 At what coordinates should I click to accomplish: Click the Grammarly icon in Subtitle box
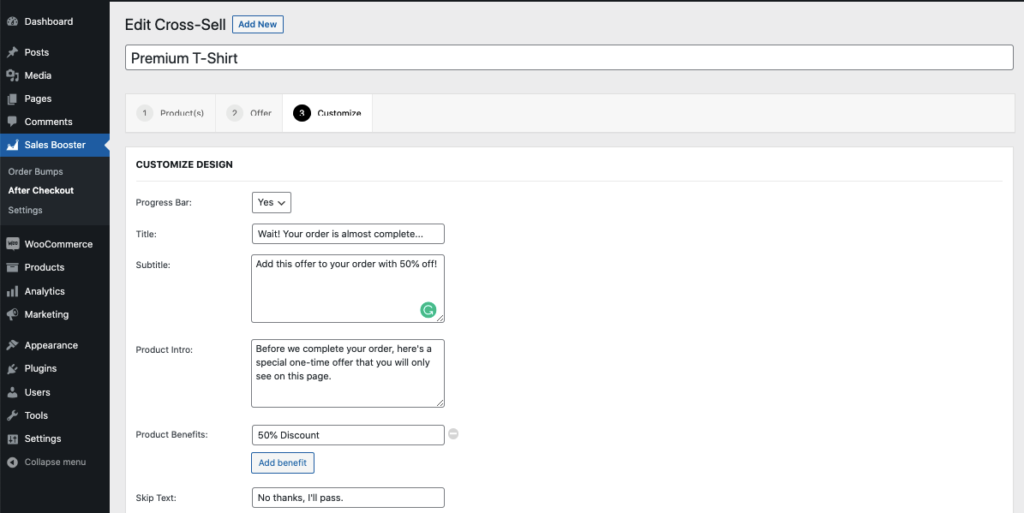point(428,310)
